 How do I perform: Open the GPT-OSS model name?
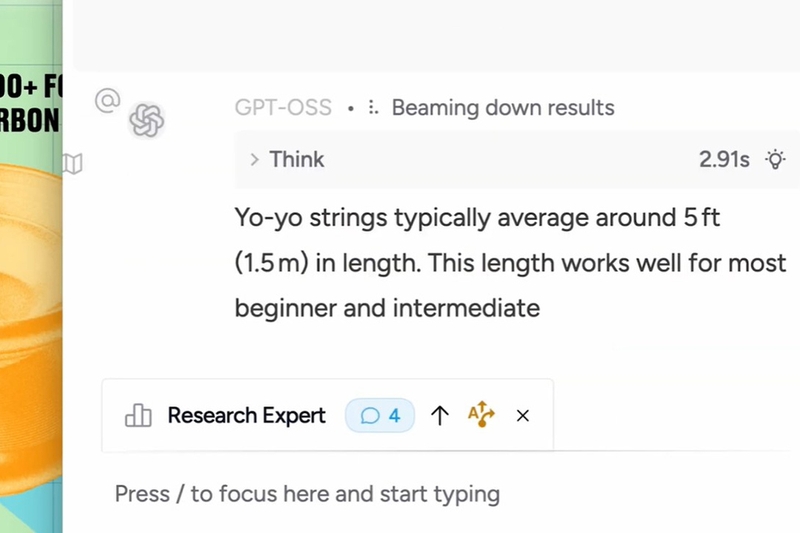(283, 108)
